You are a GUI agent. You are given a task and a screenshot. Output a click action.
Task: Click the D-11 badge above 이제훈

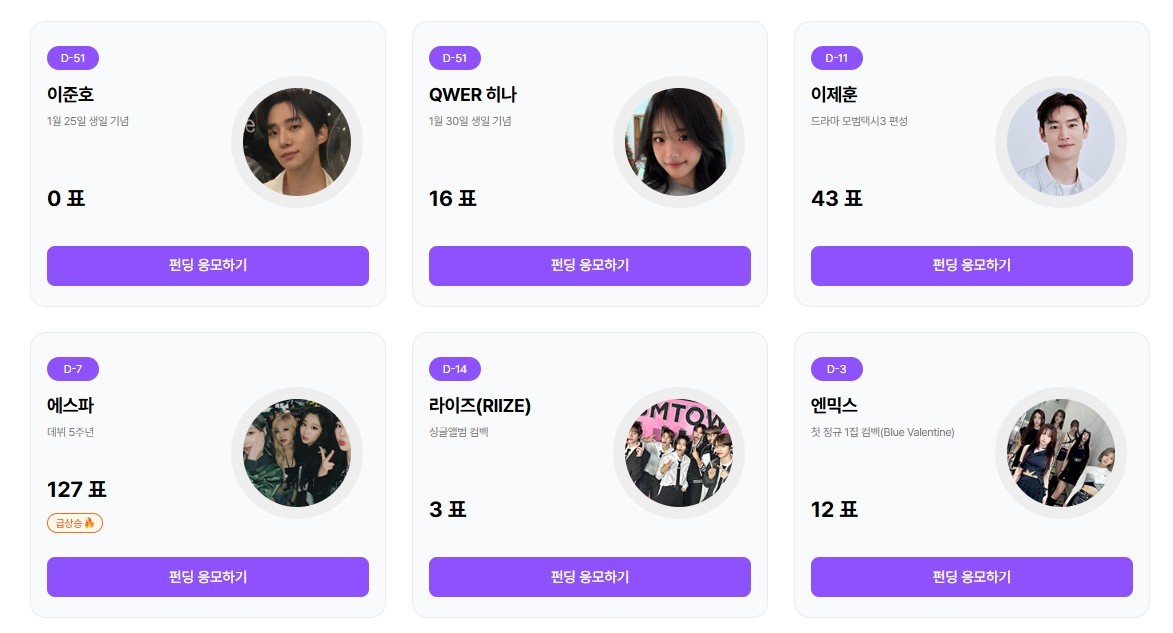point(837,58)
